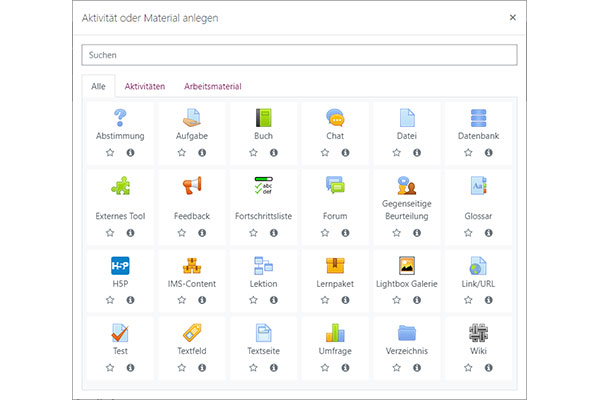Screen dimensions: 600x400
Task: Toggle favorite star for Test
Action: click(109, 368)
